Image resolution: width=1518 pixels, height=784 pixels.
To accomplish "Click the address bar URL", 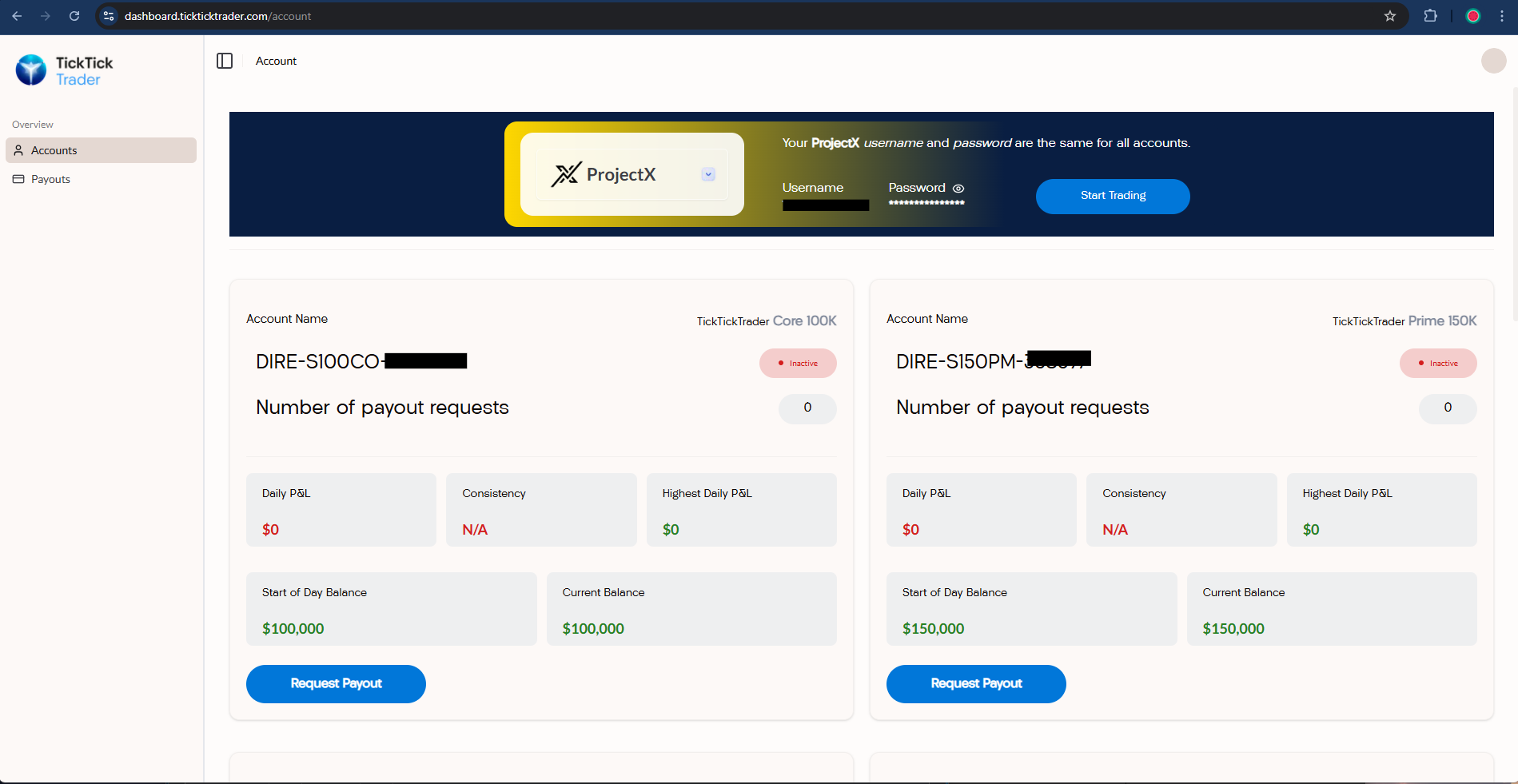I will 217,16.
